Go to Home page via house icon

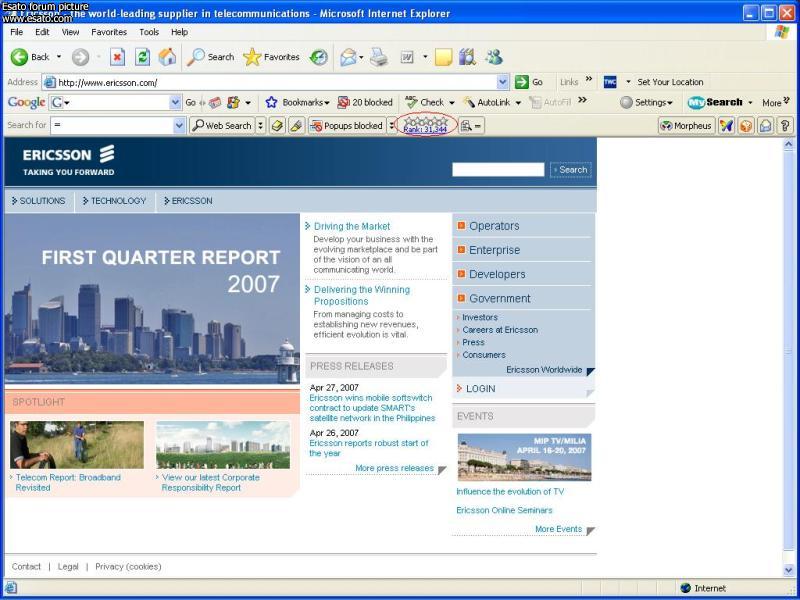point(167,57)
